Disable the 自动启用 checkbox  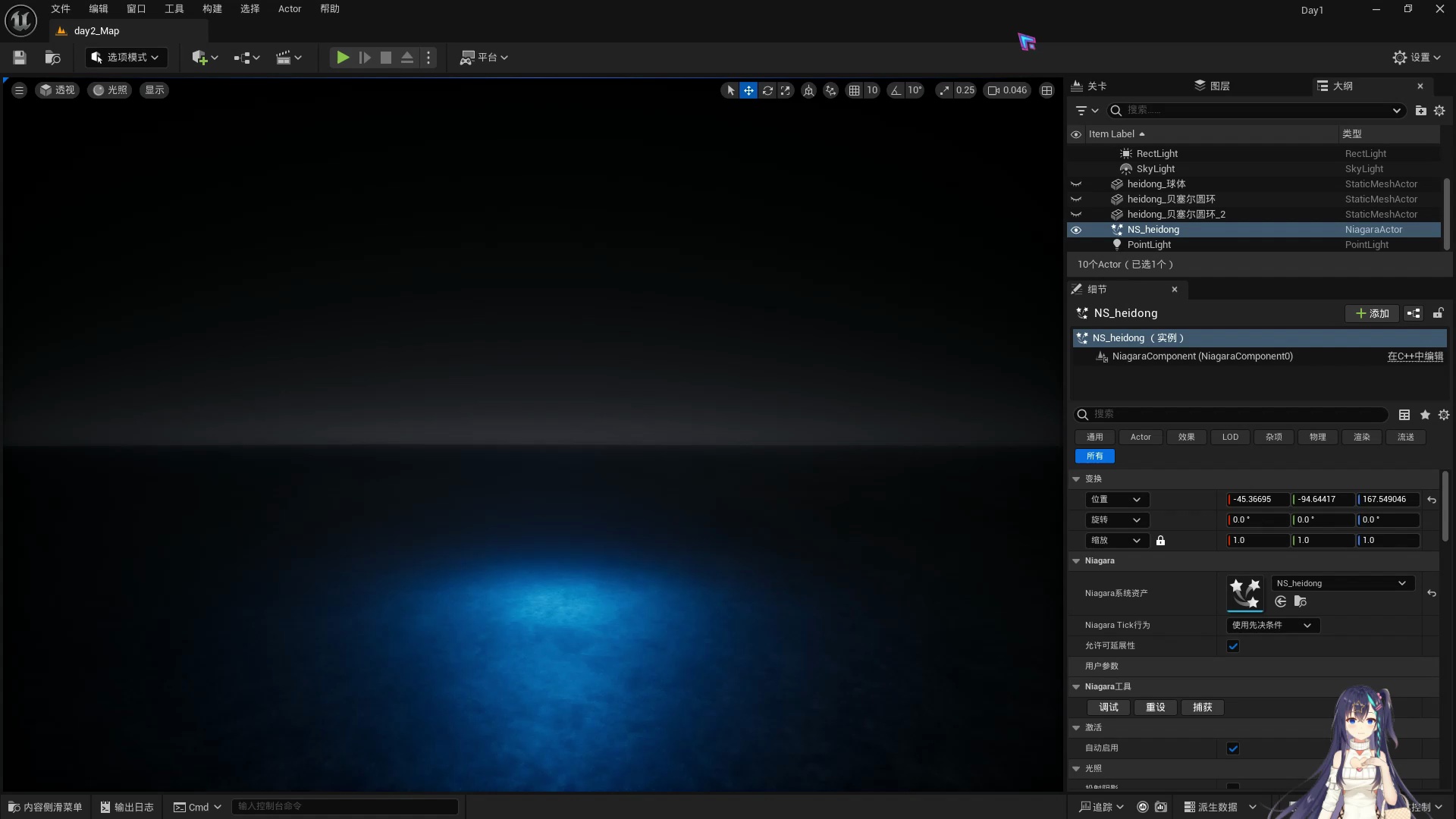(1233, 748)
